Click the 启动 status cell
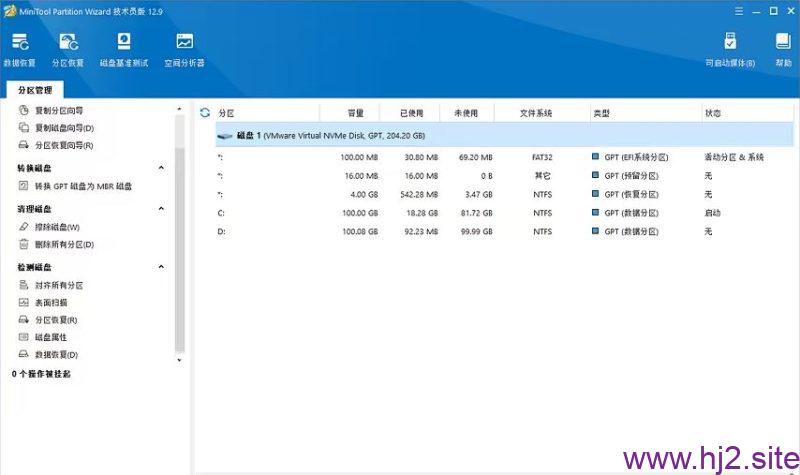The image size is (800, 475). click(712, 213)
